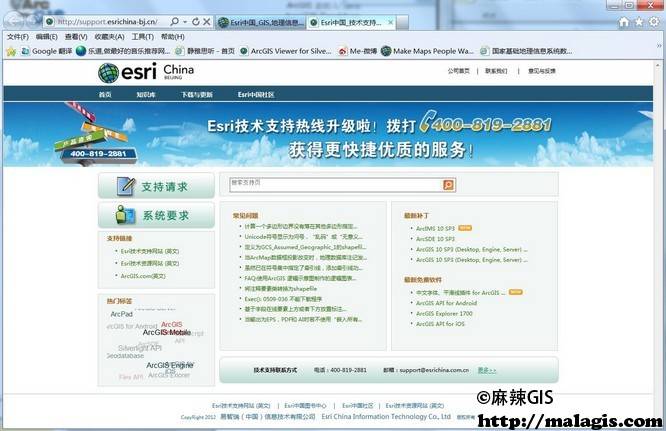The image size is (666, 431).
Task: Close the Esri中国_技术支持 tab
Action: (390, 23)
